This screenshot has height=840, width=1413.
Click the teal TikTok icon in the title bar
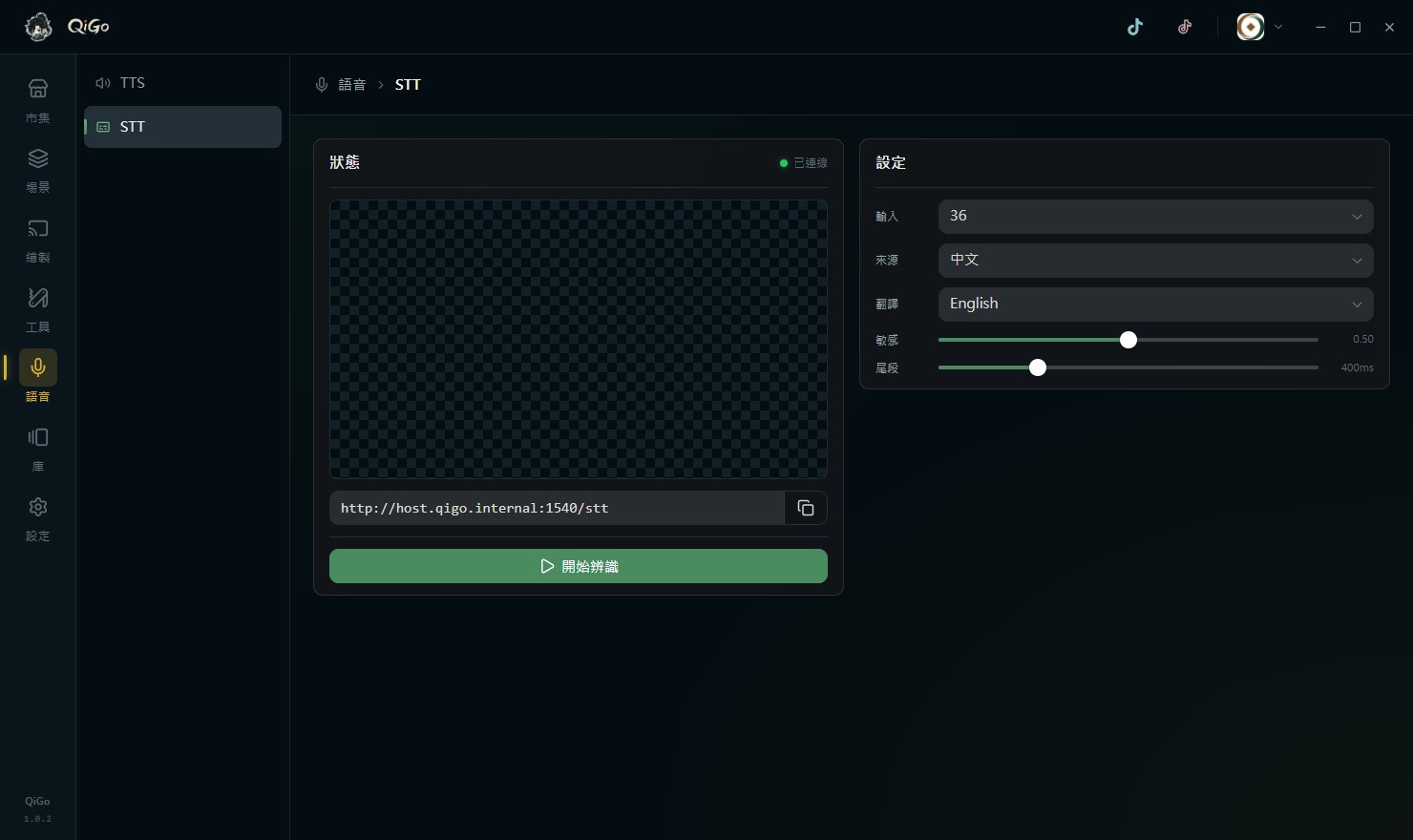pos(1135,27)
